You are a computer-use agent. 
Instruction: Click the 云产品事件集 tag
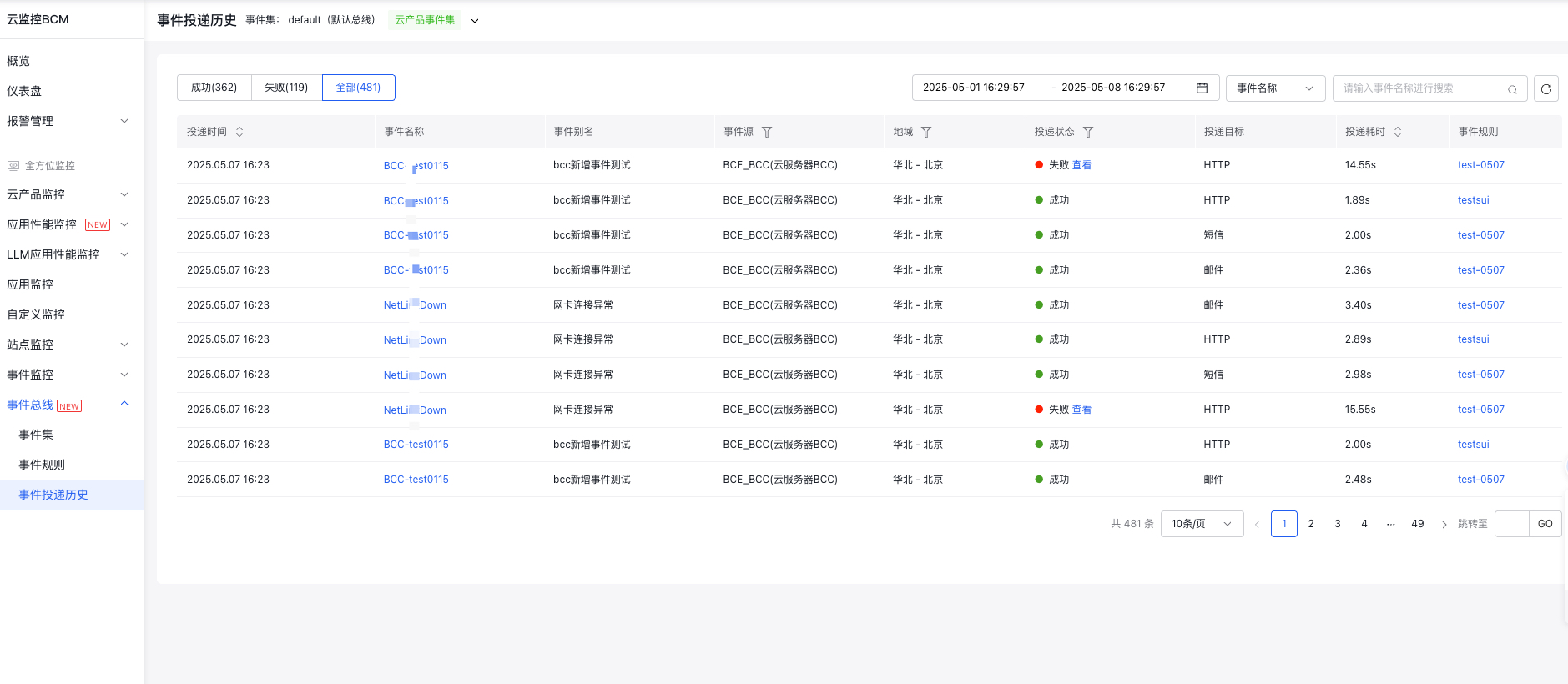(x=425, y=20)
